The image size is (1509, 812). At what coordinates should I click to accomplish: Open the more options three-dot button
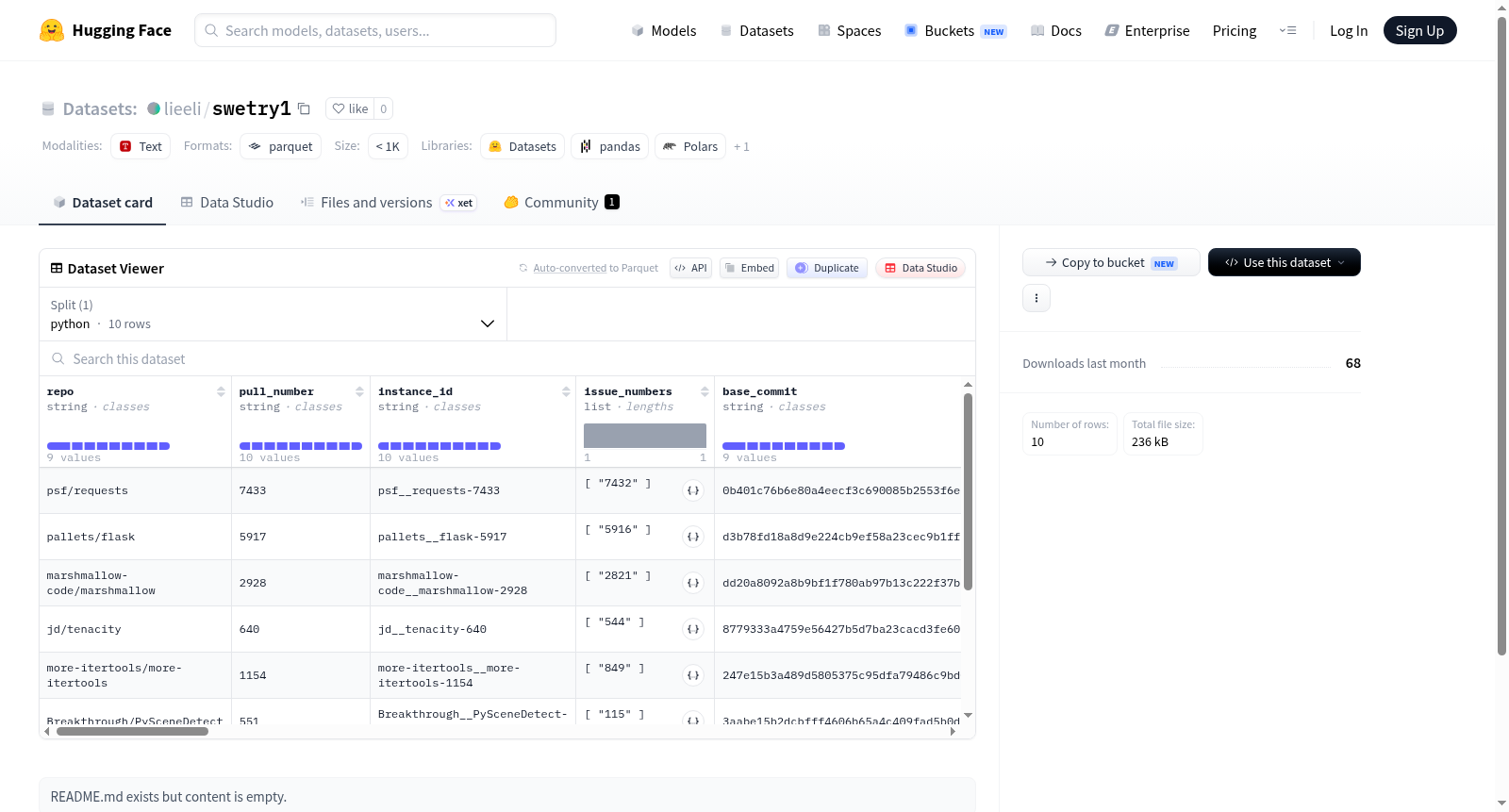pos(1036,298)
